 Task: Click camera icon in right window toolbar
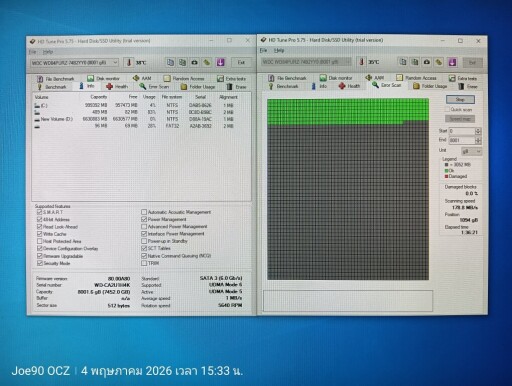(427, 62)
